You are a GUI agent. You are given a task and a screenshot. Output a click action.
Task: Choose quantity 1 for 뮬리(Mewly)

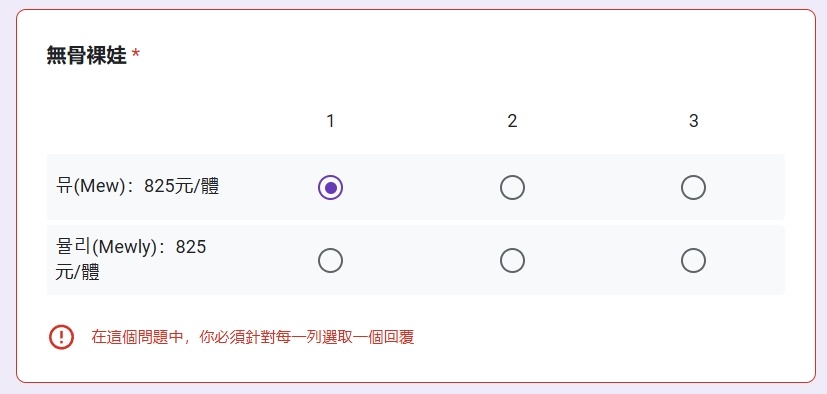[330, 261]
